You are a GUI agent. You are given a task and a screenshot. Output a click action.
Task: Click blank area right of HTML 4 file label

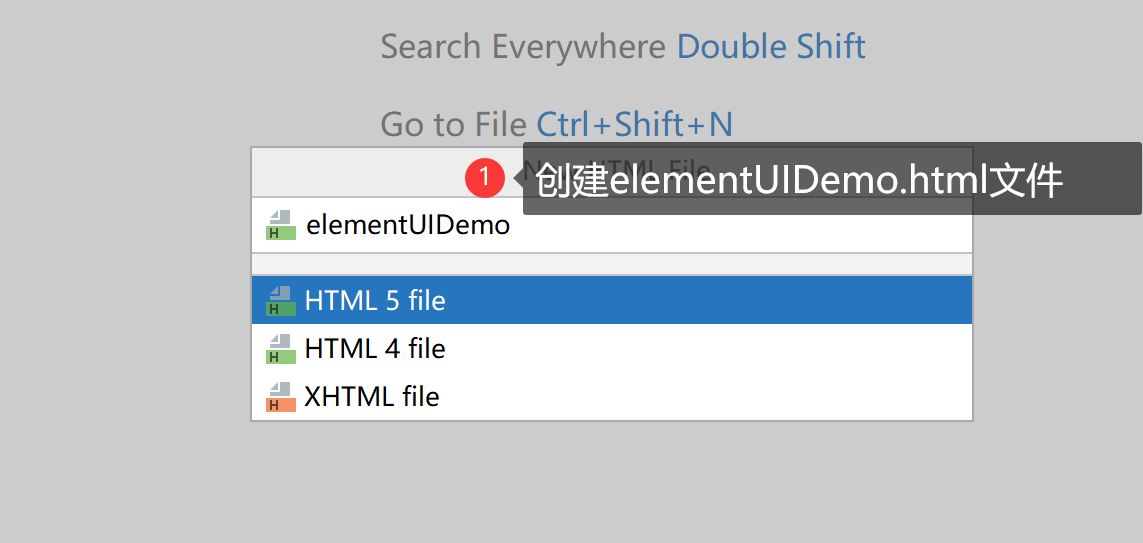[707, 348]
